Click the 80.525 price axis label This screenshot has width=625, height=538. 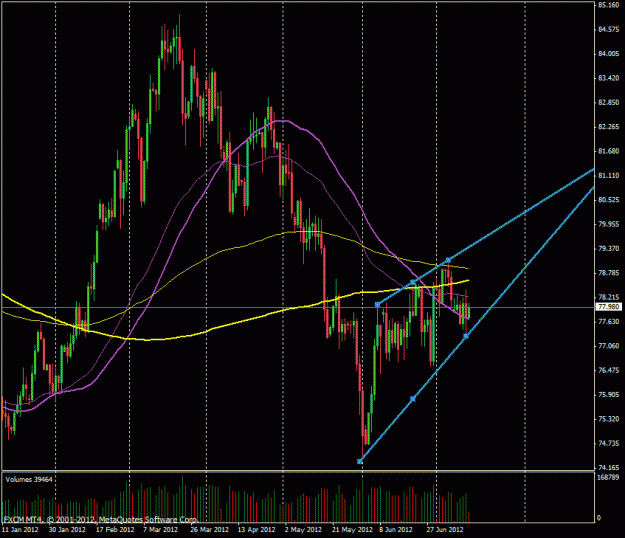609,200
